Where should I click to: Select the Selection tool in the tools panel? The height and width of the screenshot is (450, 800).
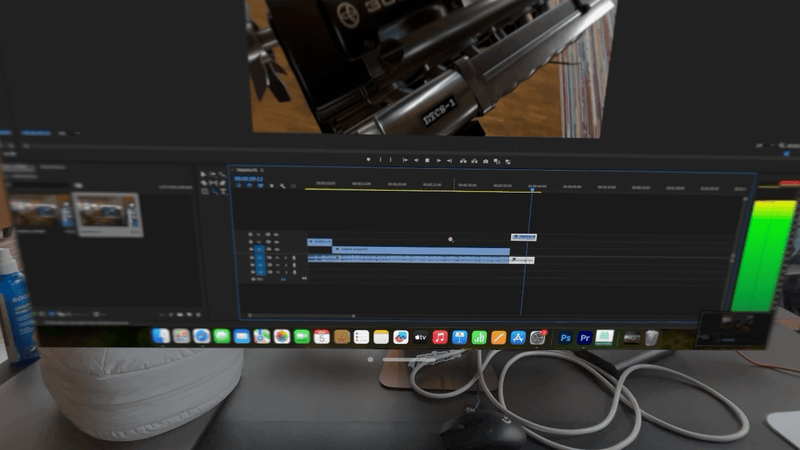[204, 174]
